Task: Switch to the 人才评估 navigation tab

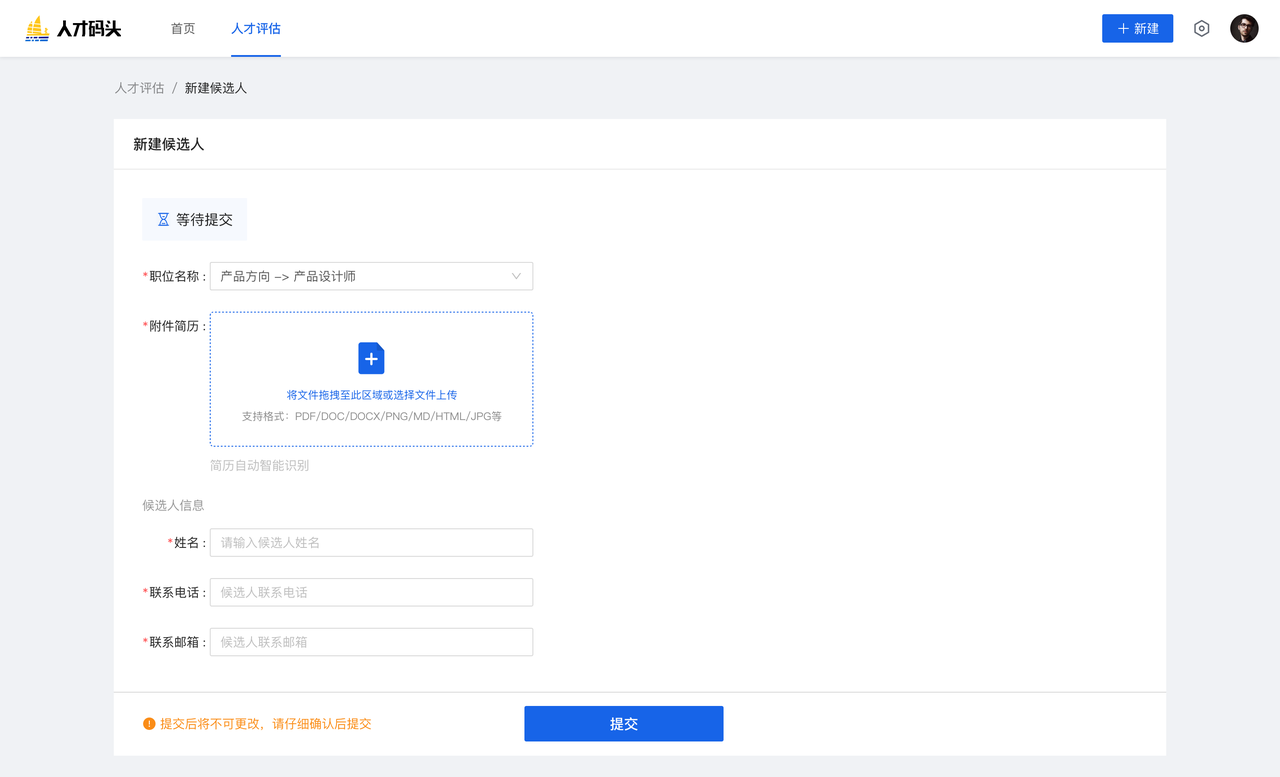Action: point(256,29)
